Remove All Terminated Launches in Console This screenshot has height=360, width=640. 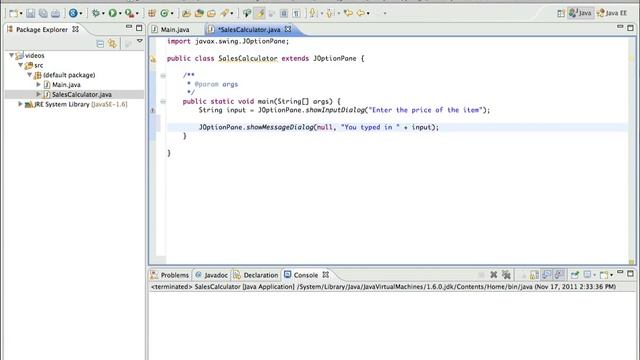tap(506, 275)
